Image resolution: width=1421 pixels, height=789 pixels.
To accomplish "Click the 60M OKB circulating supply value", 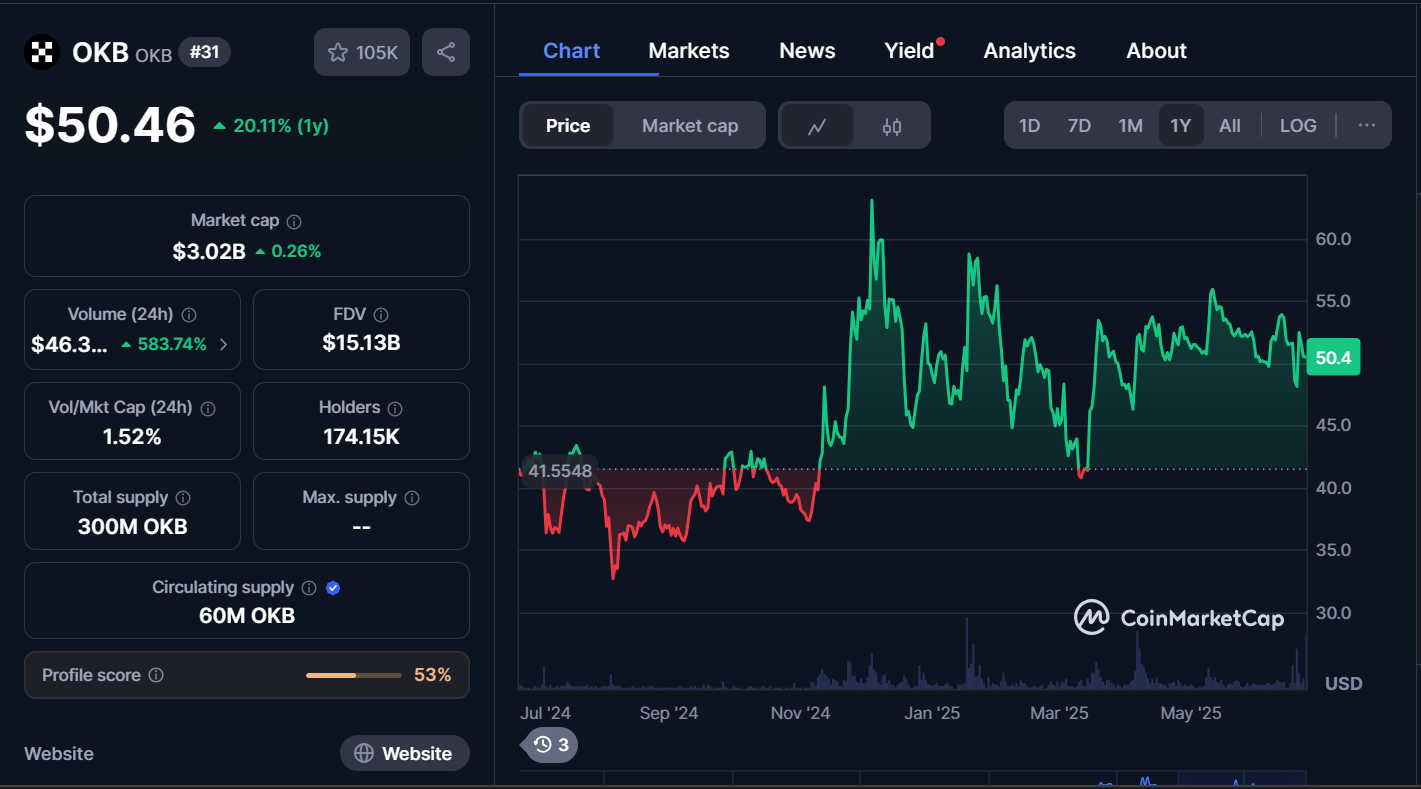I will [247, 616].
